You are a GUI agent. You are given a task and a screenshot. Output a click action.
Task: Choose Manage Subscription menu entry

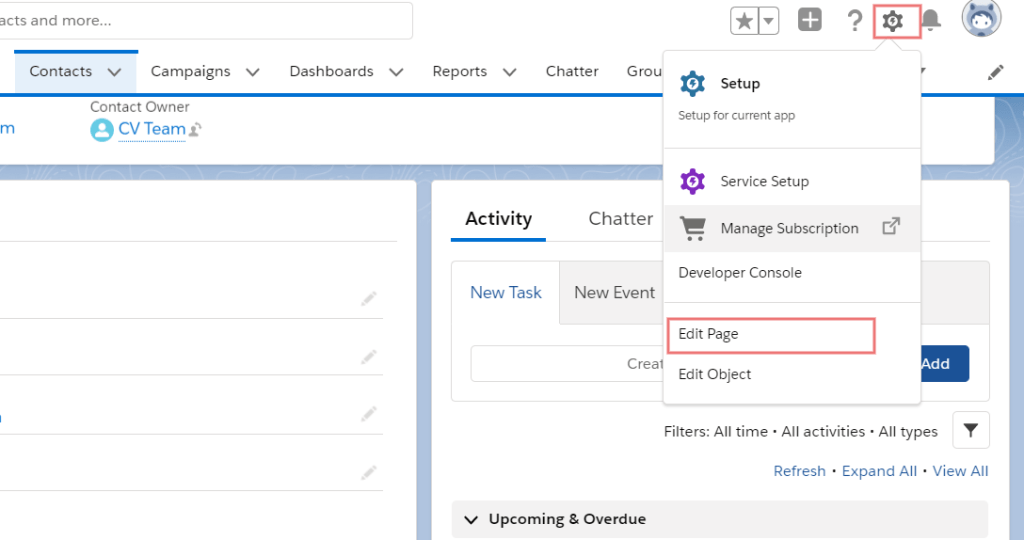pyautogui.click(x=792, y=229)
